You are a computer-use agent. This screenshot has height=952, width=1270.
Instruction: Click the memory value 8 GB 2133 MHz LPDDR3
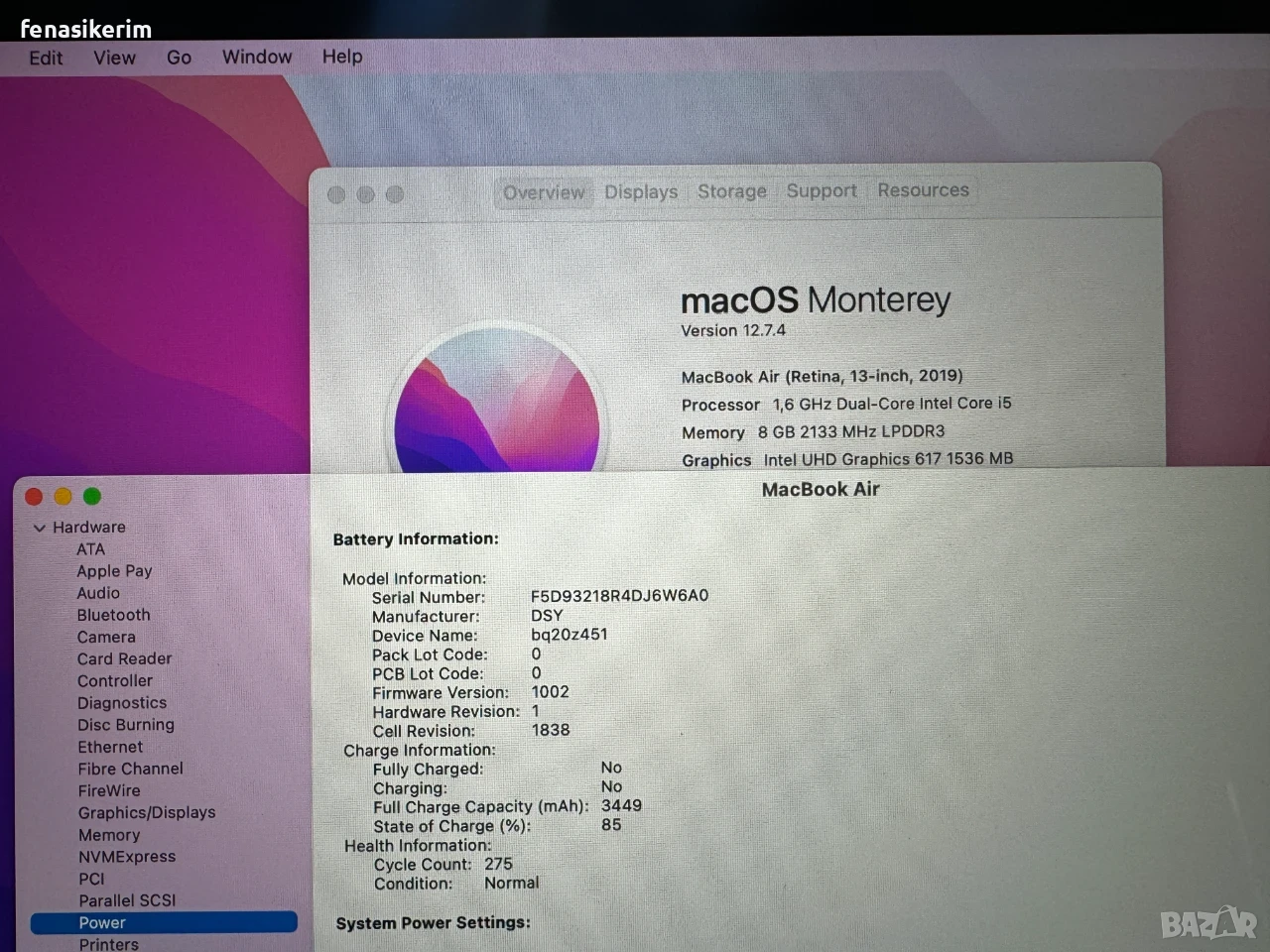pyautogui.click(x=851, y=431)
